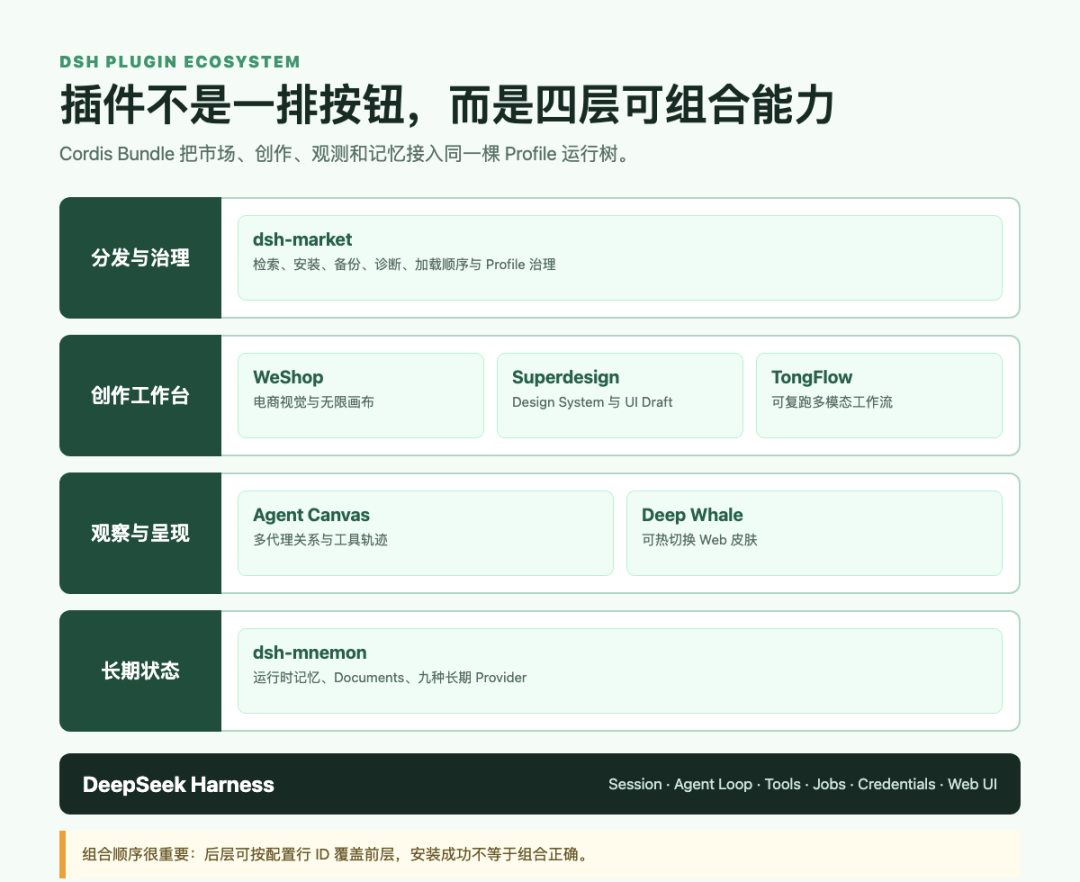
Task: Open the dsh-market plugin card
Action: 620,258
